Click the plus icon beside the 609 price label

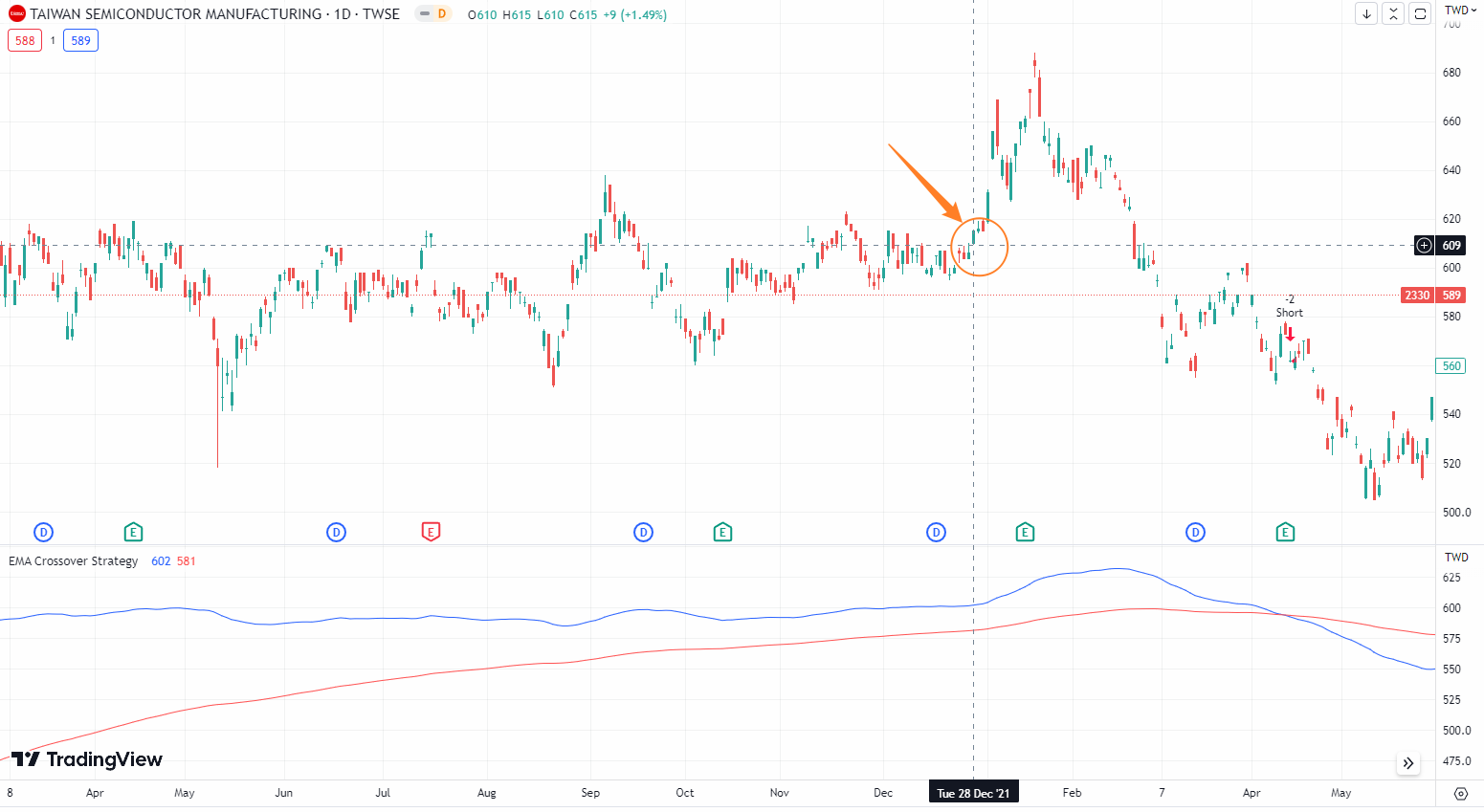pos(1425,246)
